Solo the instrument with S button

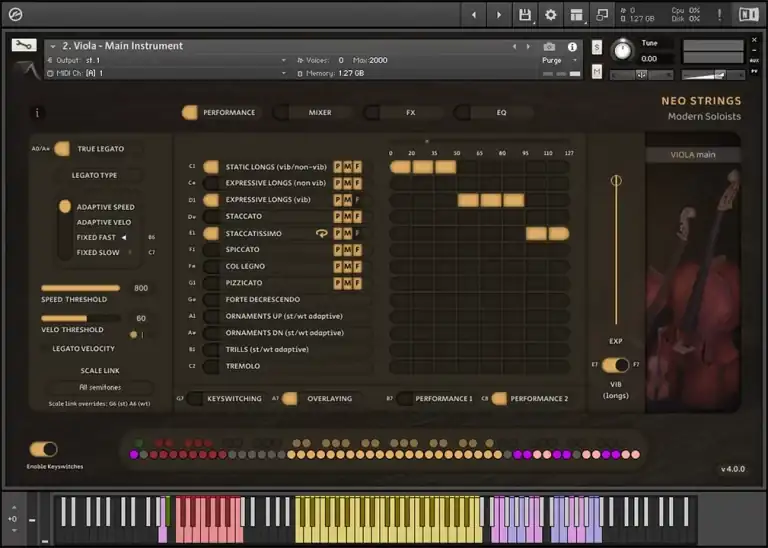point(597,48)
